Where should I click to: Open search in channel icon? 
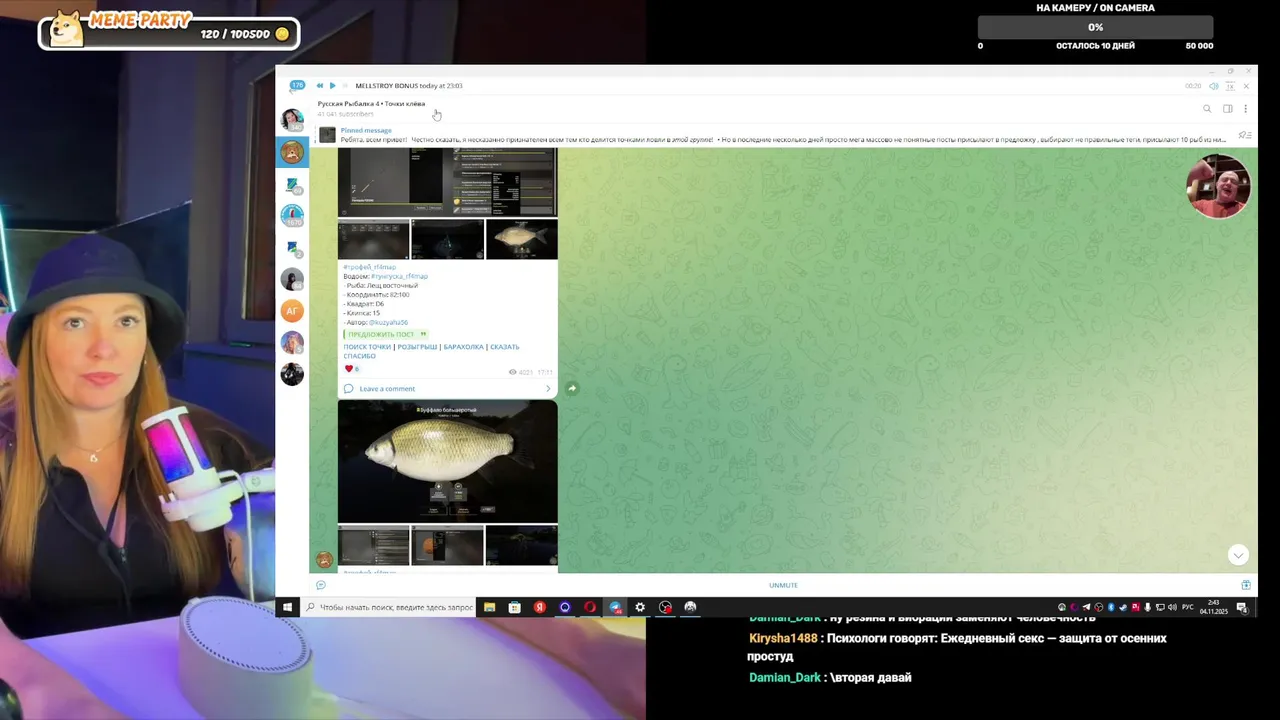[x=1207, y=109]
